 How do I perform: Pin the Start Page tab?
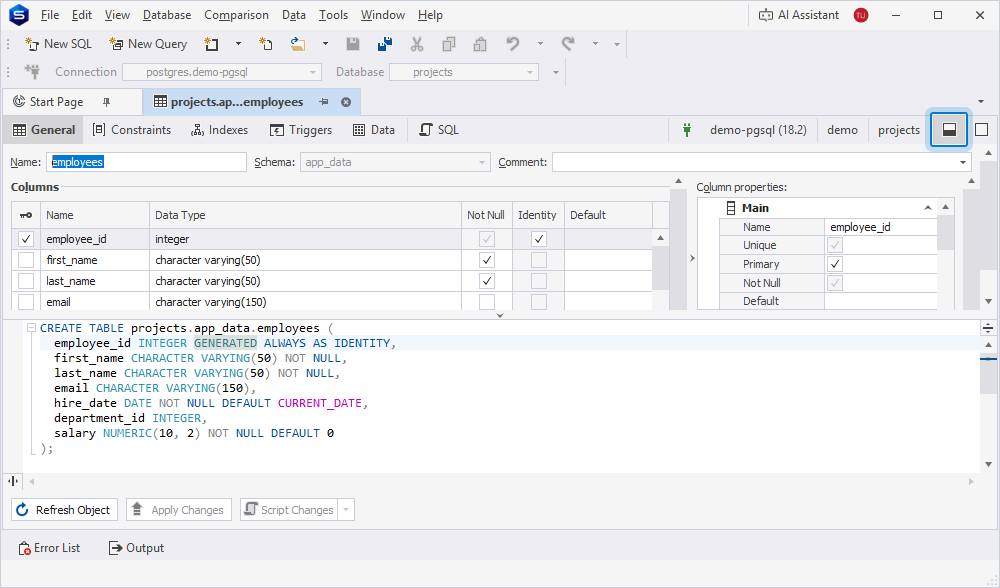point(107,102)
